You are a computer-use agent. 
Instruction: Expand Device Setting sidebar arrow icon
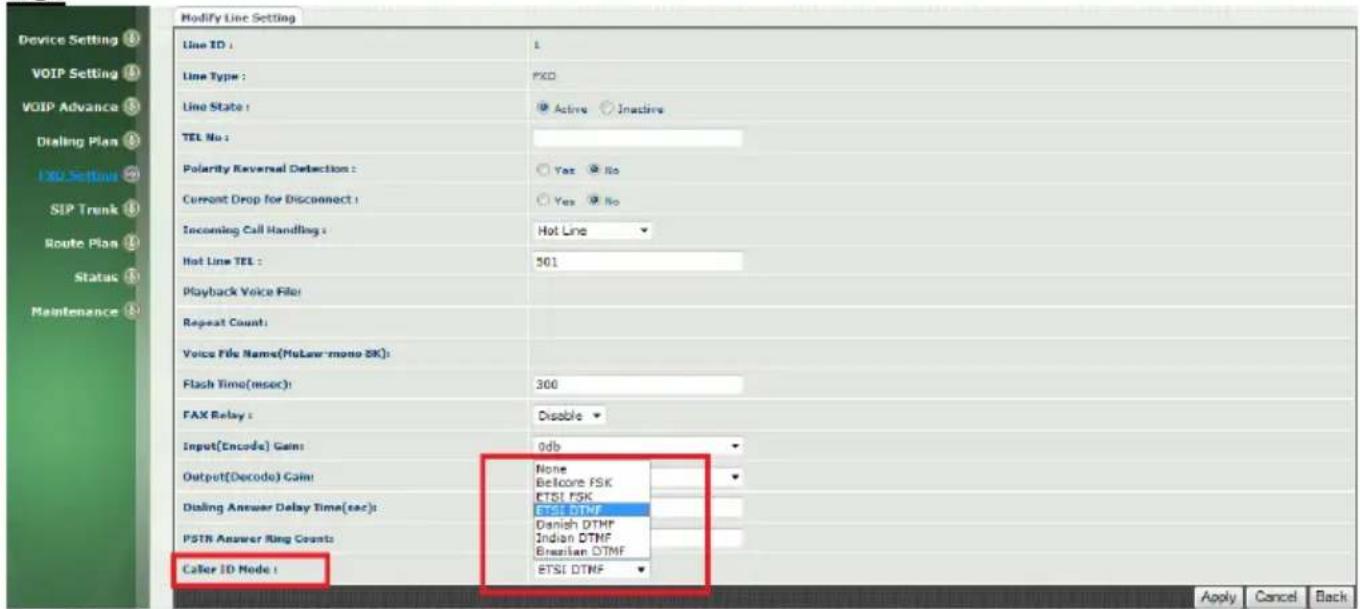[x=131, y=39]
